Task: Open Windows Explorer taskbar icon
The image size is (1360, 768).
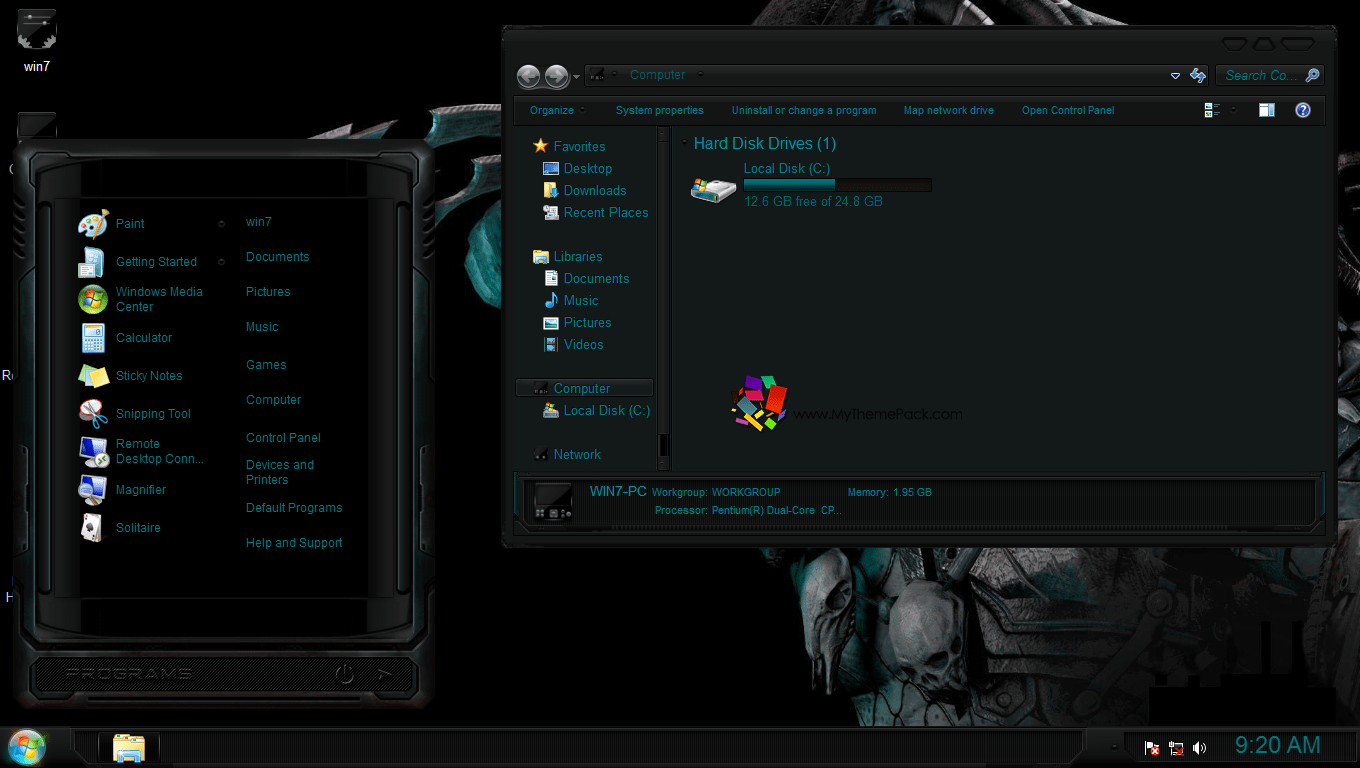Action: tap(129, 748)
